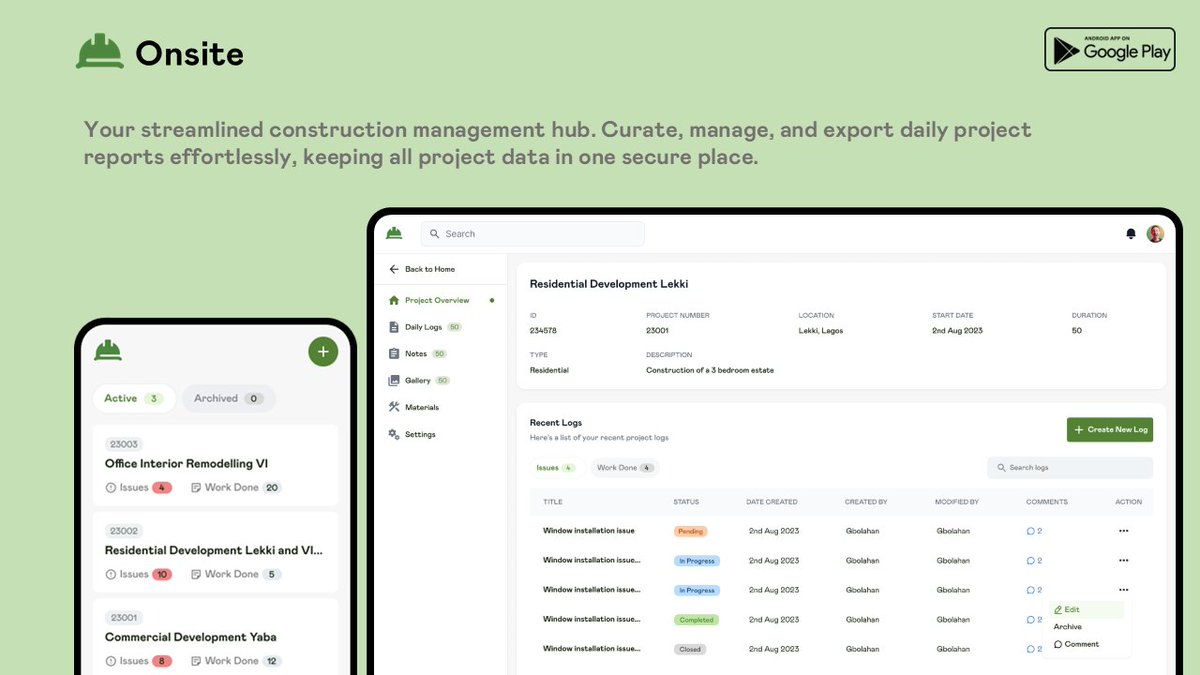The image size is (1200, 675).
Task: Click the Notes clipboard icon
Action: [x=394, y=354]
